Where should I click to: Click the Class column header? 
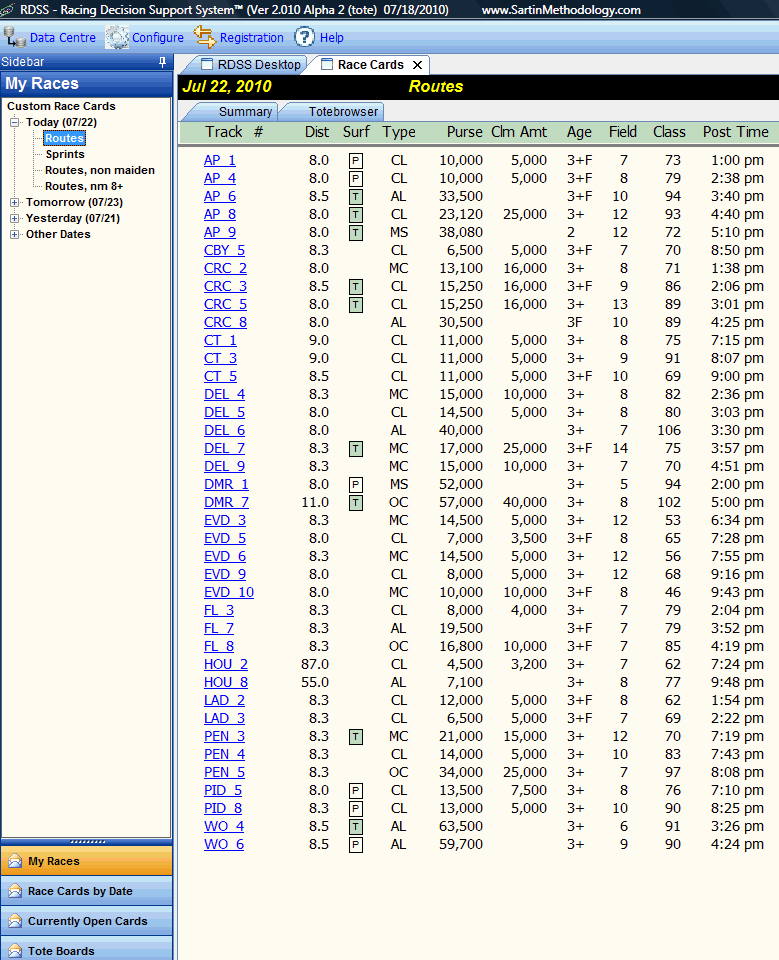coord(669,132)
